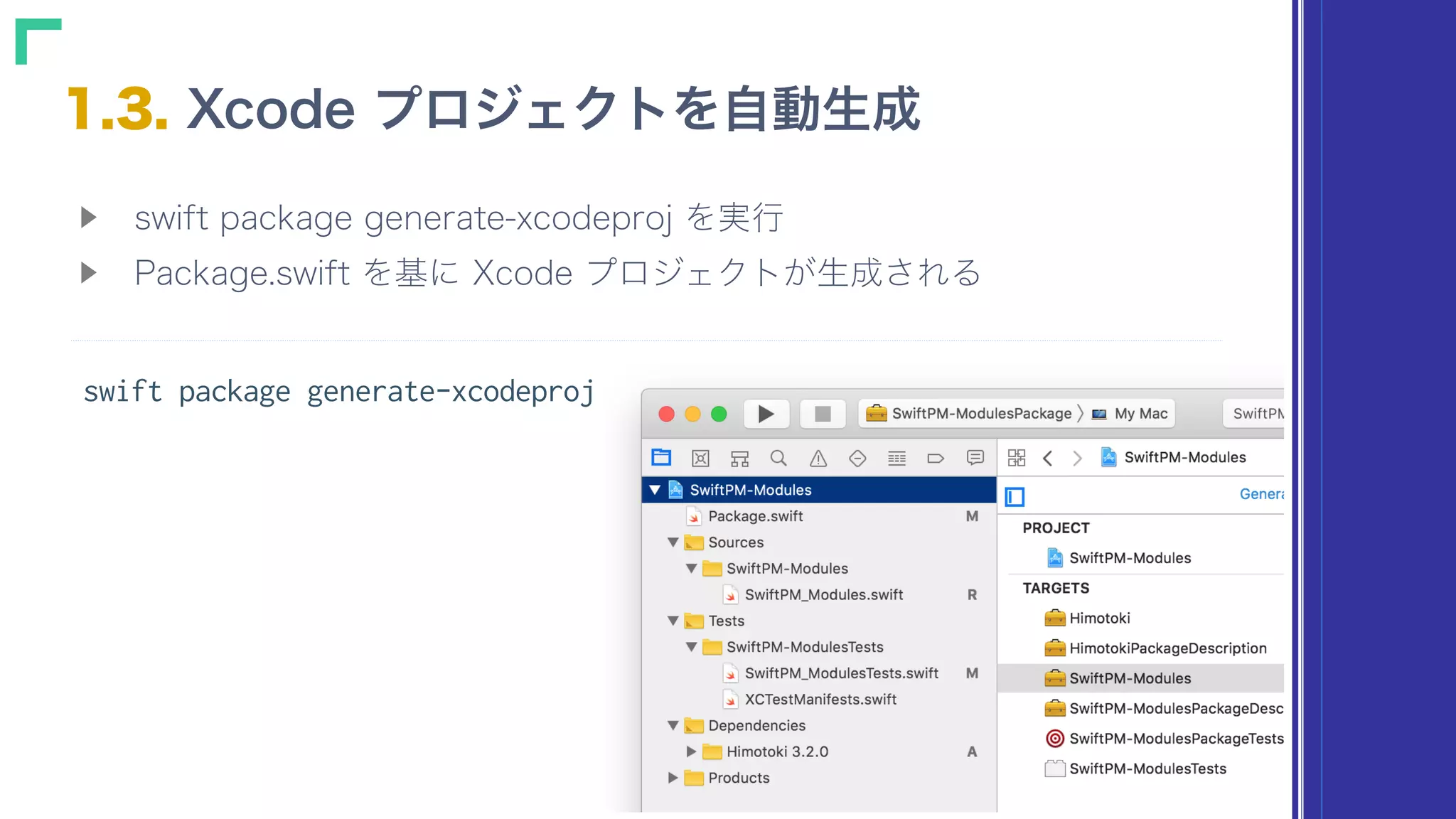Expand the Himotoki 3.2.0 folder

click(691, 751)
